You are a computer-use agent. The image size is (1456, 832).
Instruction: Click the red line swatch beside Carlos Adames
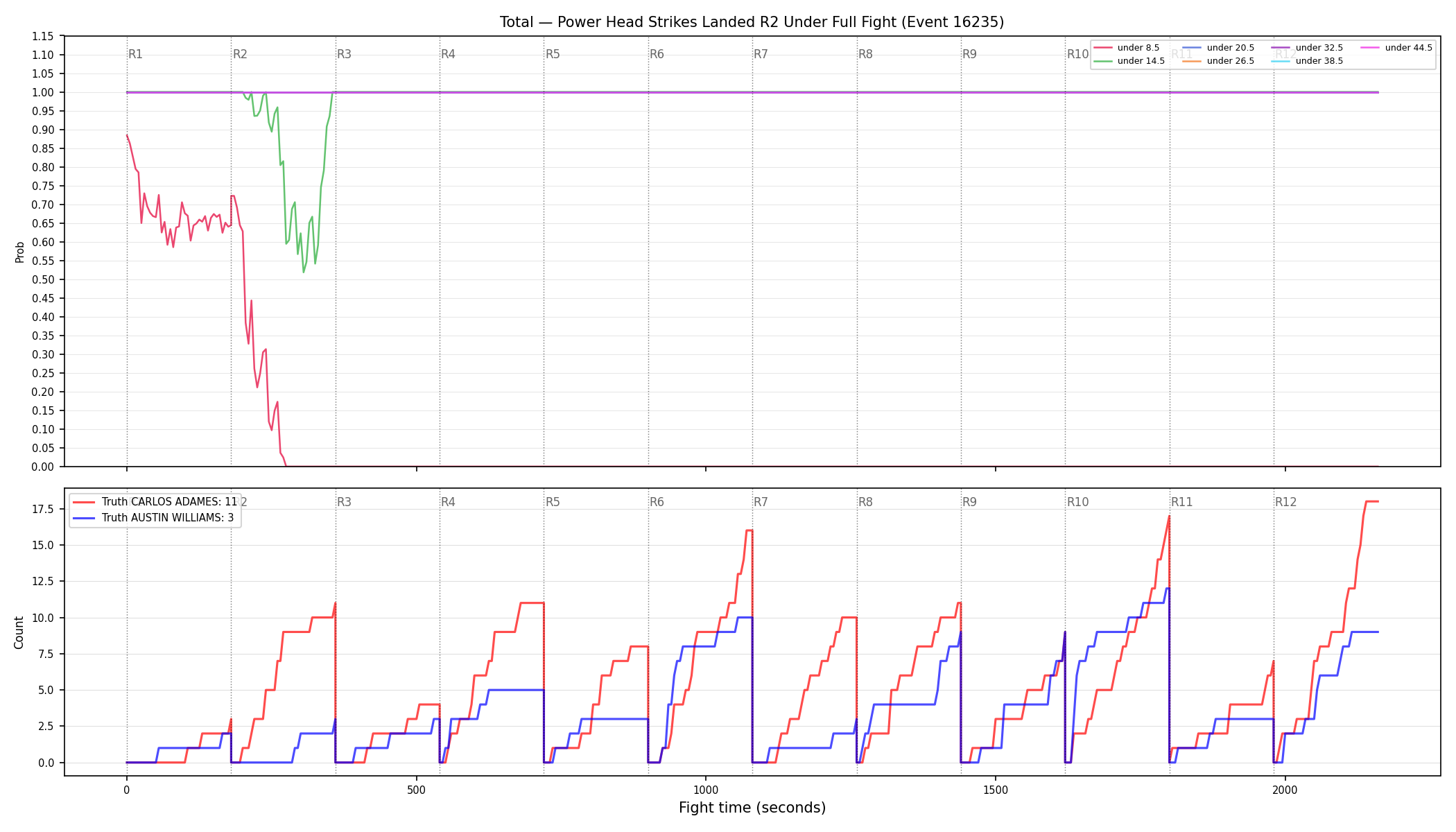pos(84,502)
